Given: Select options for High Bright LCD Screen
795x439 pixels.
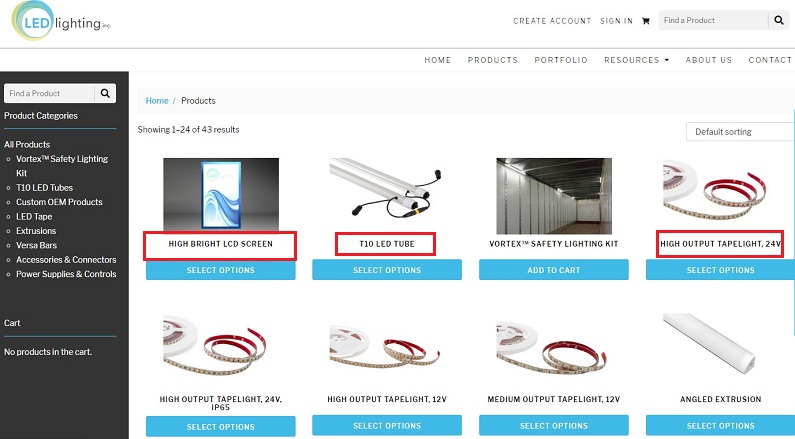Looking at the screenshot, I should [221, 270].
